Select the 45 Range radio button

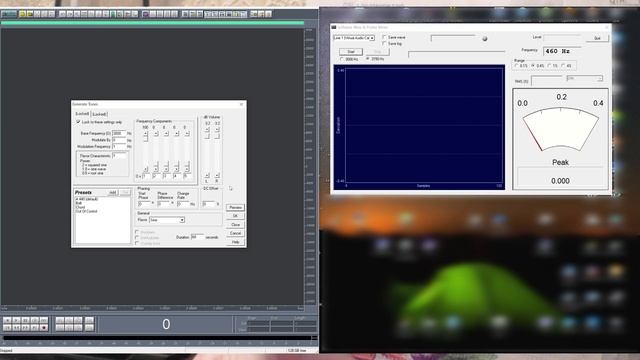(x=563, y=65)
